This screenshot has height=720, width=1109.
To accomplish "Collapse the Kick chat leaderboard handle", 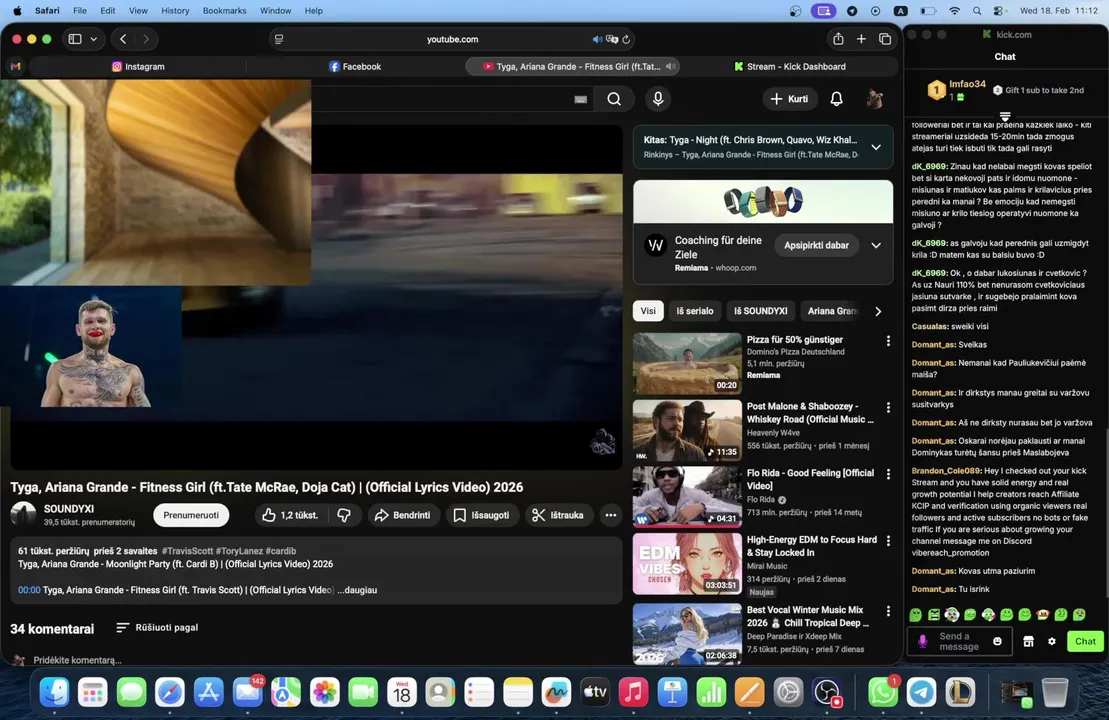I will [x=1005, y=116].
